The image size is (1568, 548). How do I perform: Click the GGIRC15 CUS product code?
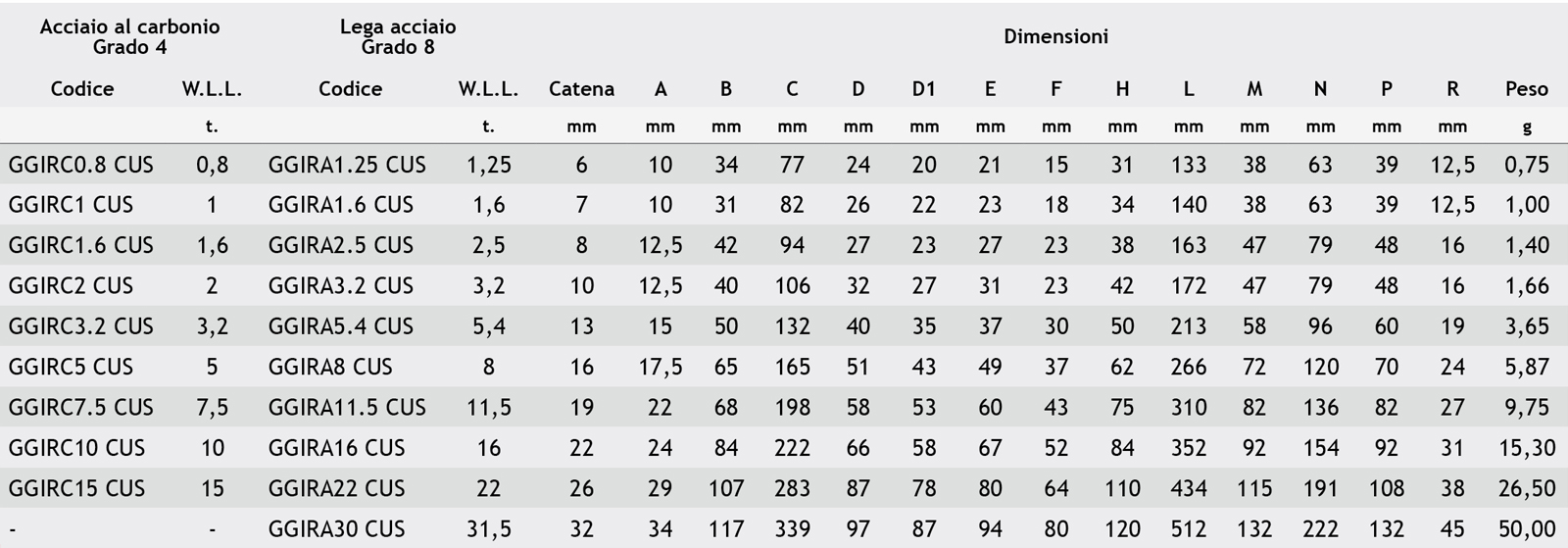(x=76, y=488)
